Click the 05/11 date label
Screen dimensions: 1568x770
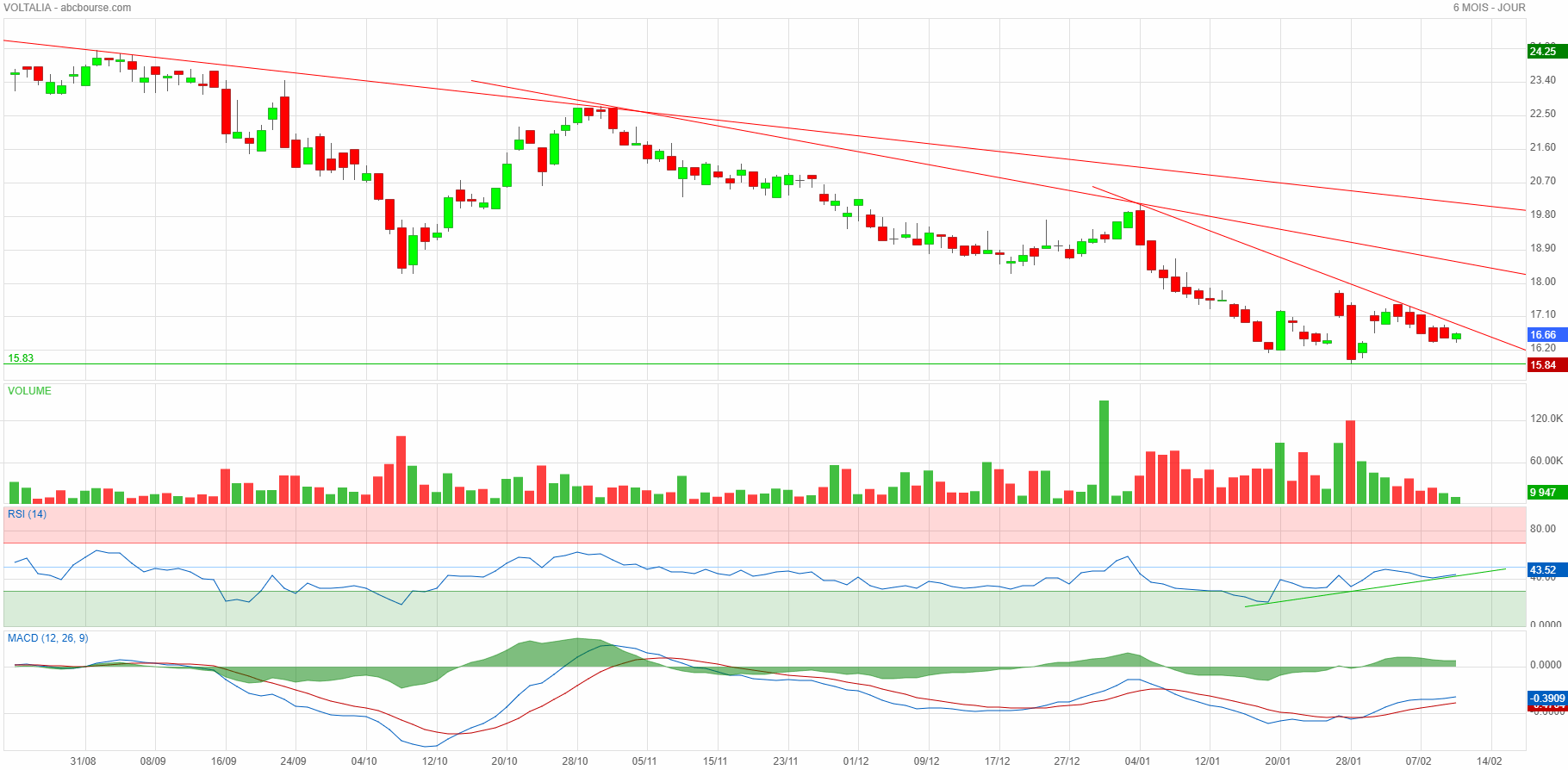click(x=644, y=761)
